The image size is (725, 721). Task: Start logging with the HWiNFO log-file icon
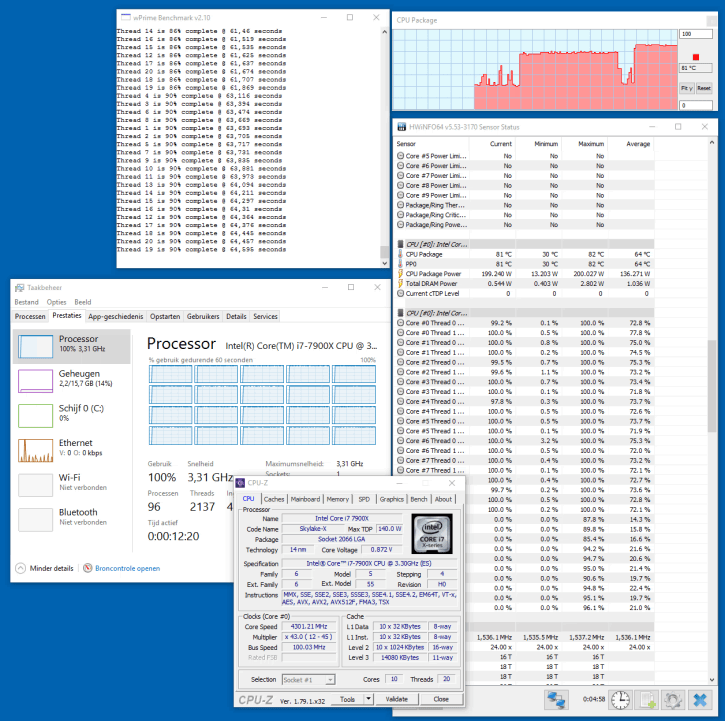point(648,699)
